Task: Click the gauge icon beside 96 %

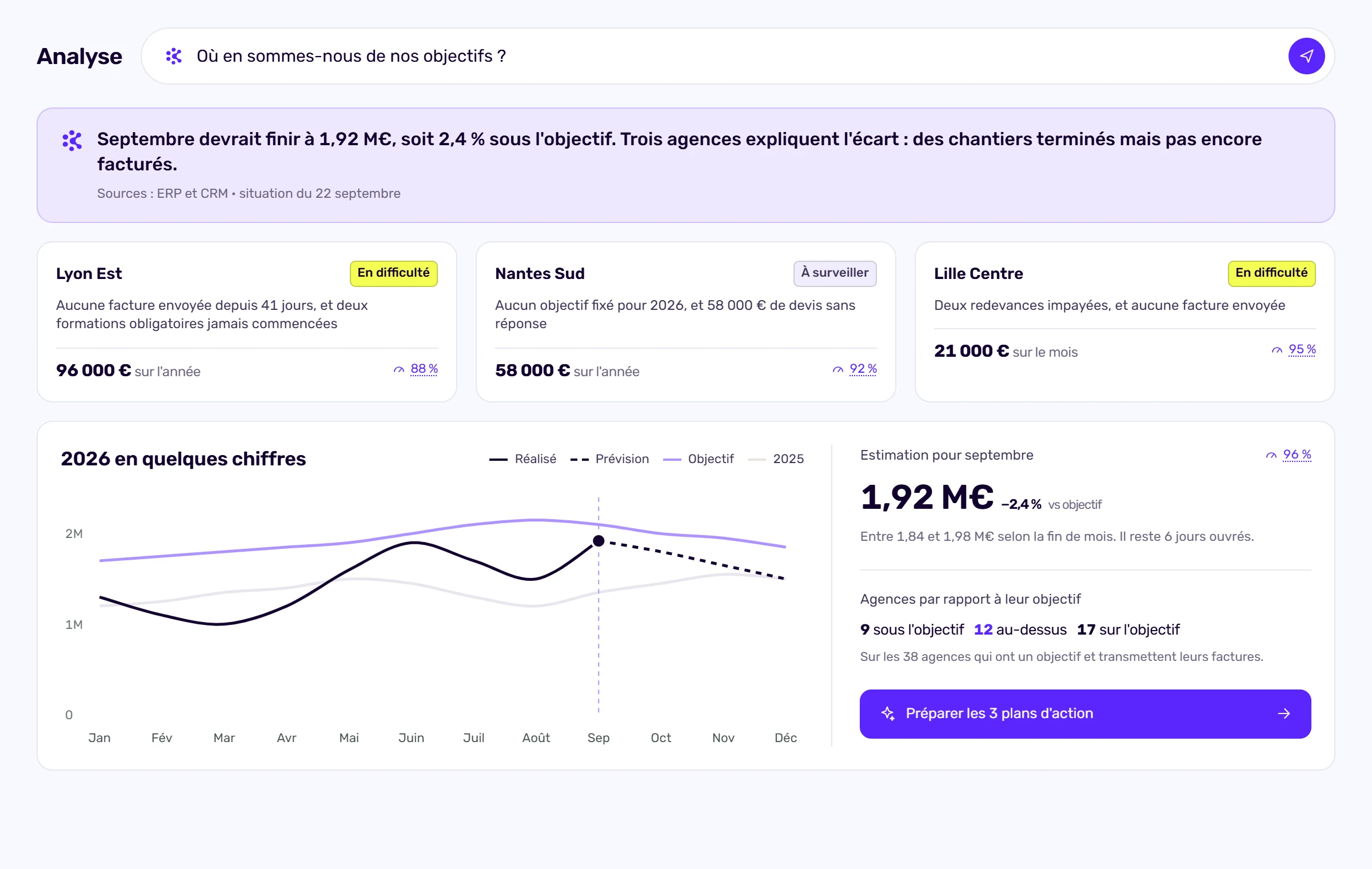Action: [x=1271, y=456]
